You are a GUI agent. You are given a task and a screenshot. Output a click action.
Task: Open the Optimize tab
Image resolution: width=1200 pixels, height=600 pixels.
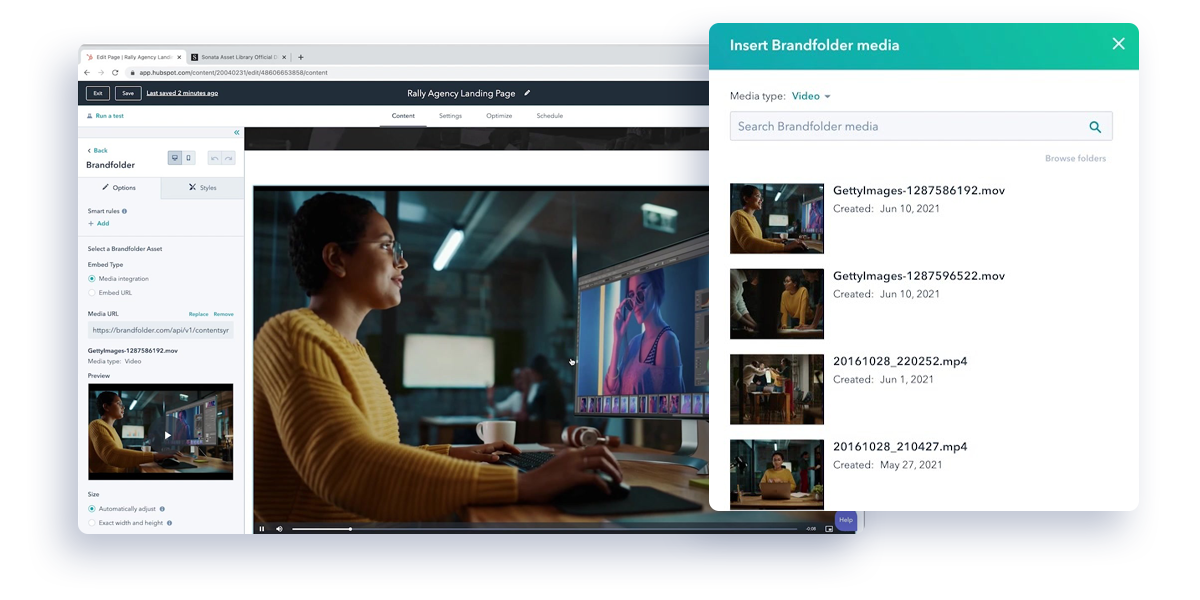click(499, 116)
